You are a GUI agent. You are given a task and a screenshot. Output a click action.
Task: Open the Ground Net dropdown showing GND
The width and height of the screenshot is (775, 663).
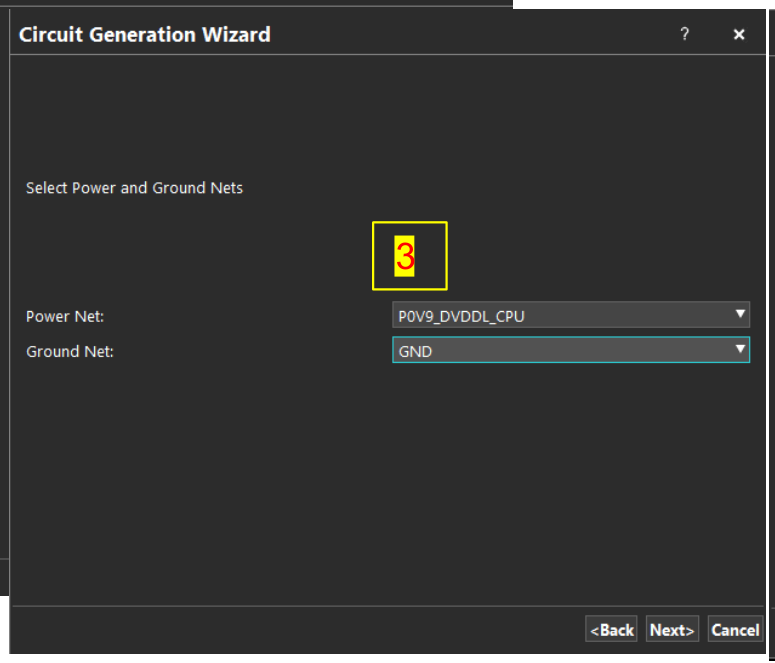click(x=571, y=350)
